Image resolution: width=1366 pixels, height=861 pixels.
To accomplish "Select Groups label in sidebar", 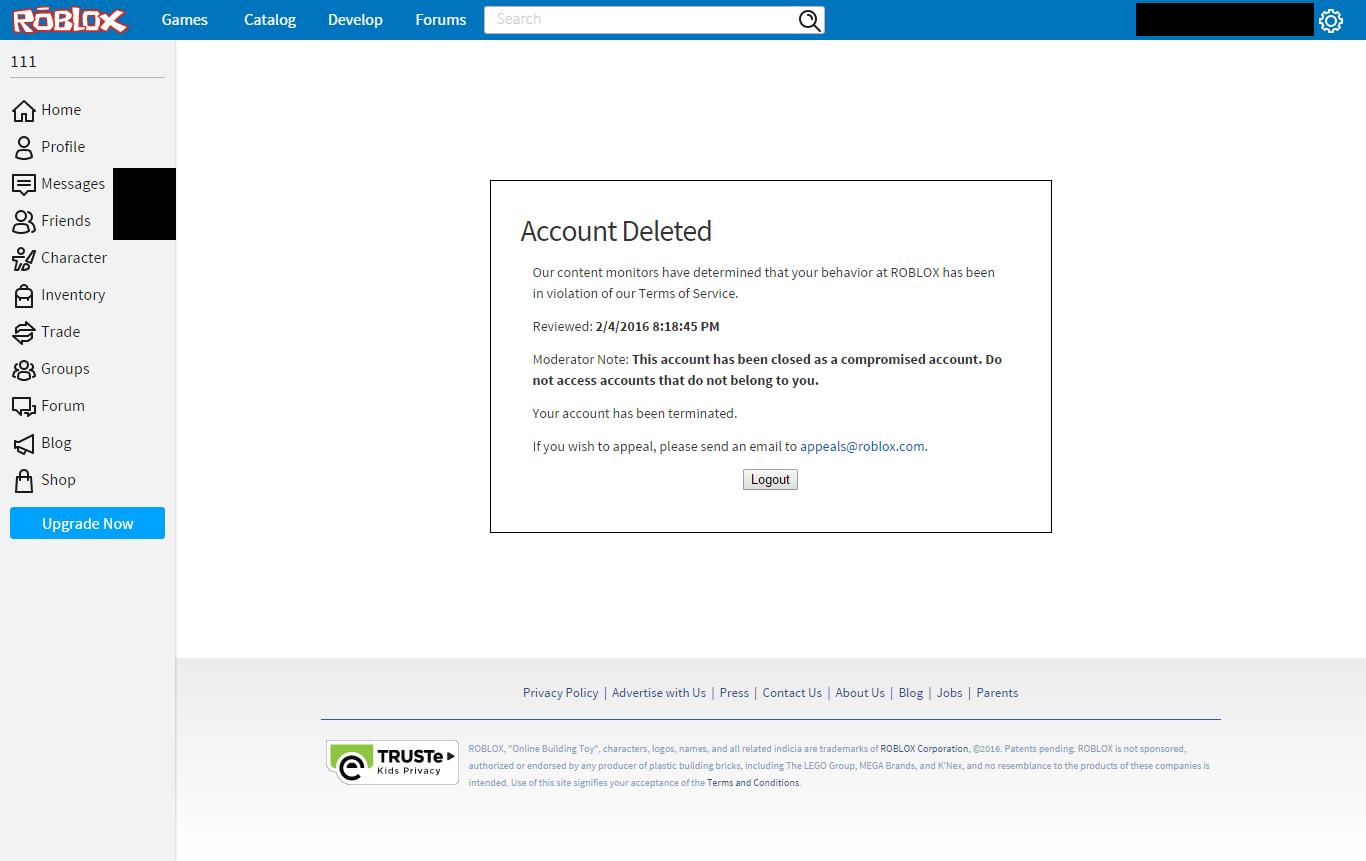I will (x=65, y=369).
